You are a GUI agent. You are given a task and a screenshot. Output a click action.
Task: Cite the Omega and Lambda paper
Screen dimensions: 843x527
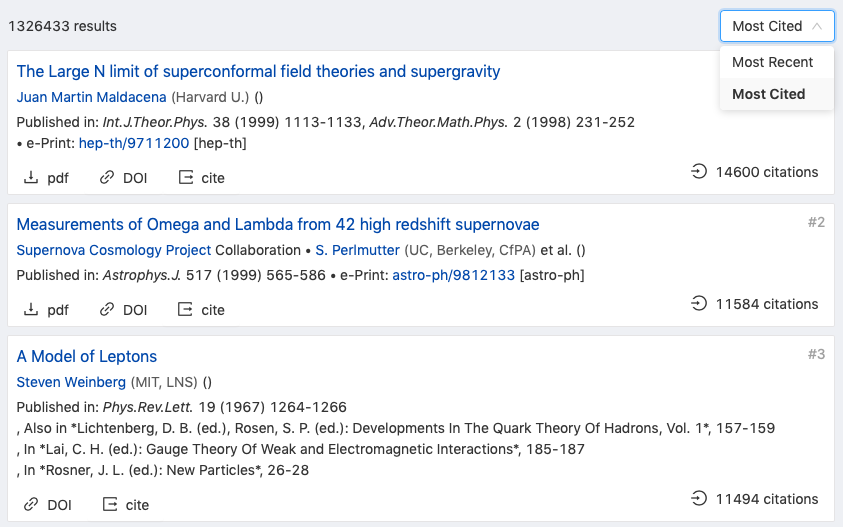point(201,310)
